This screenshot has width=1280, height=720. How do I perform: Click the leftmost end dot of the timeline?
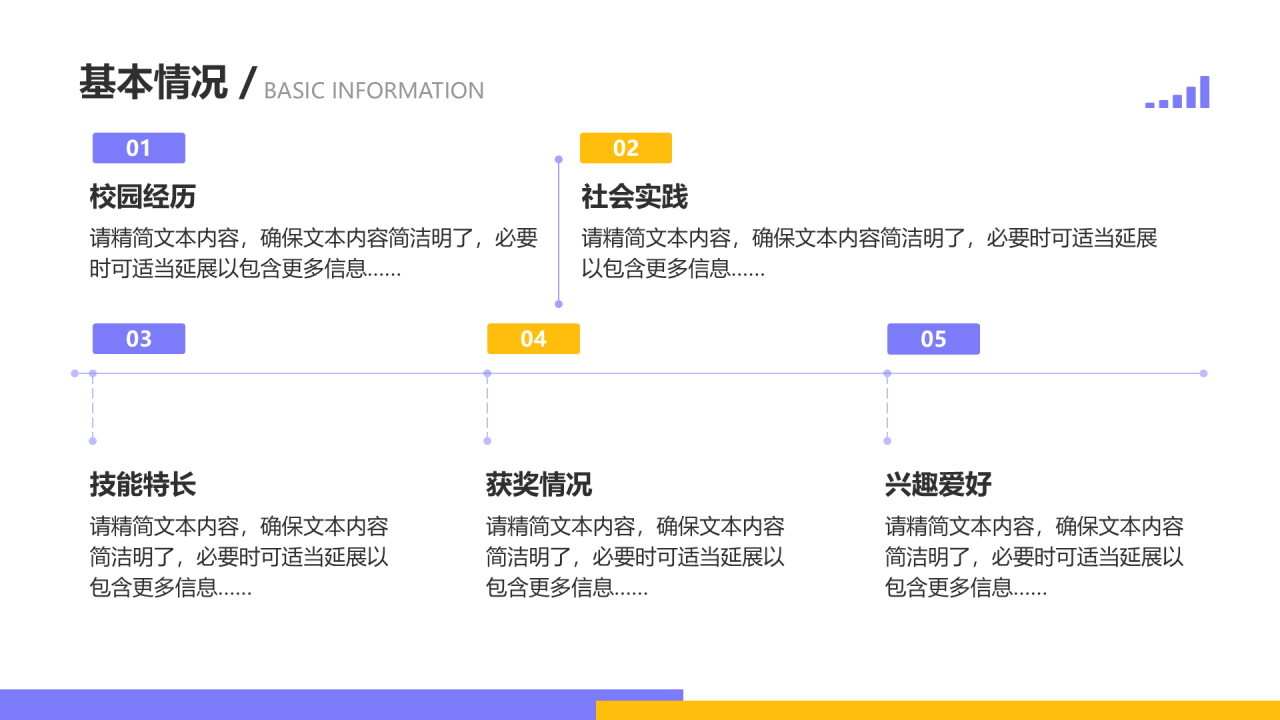tap(75, 373)
